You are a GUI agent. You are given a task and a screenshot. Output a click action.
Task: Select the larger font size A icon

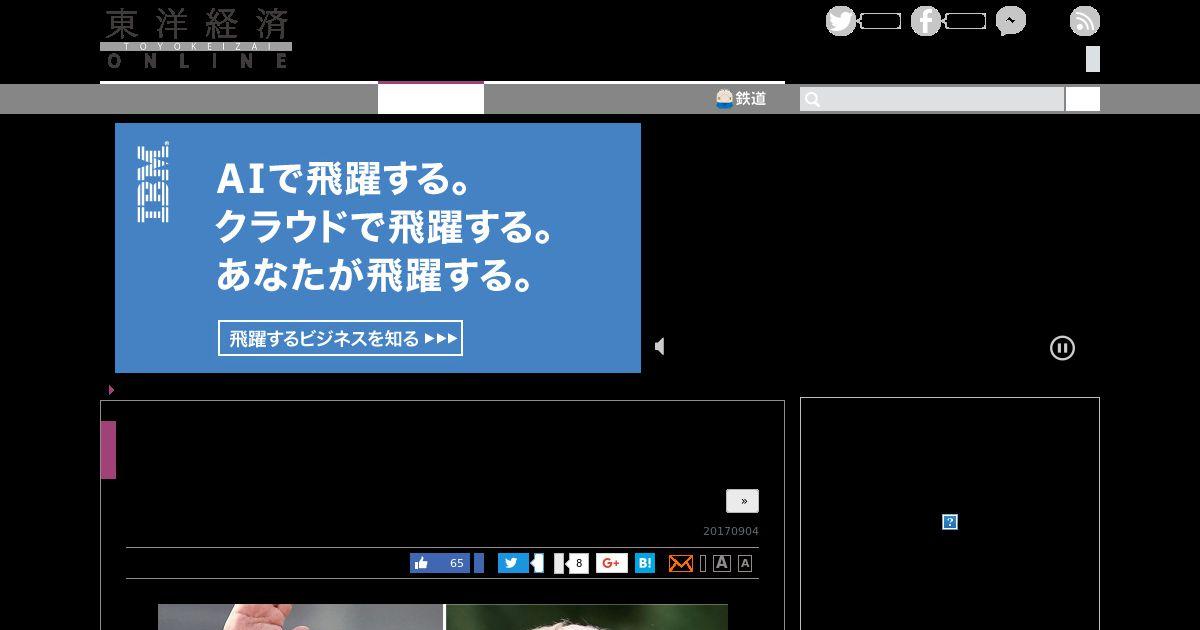722,563
